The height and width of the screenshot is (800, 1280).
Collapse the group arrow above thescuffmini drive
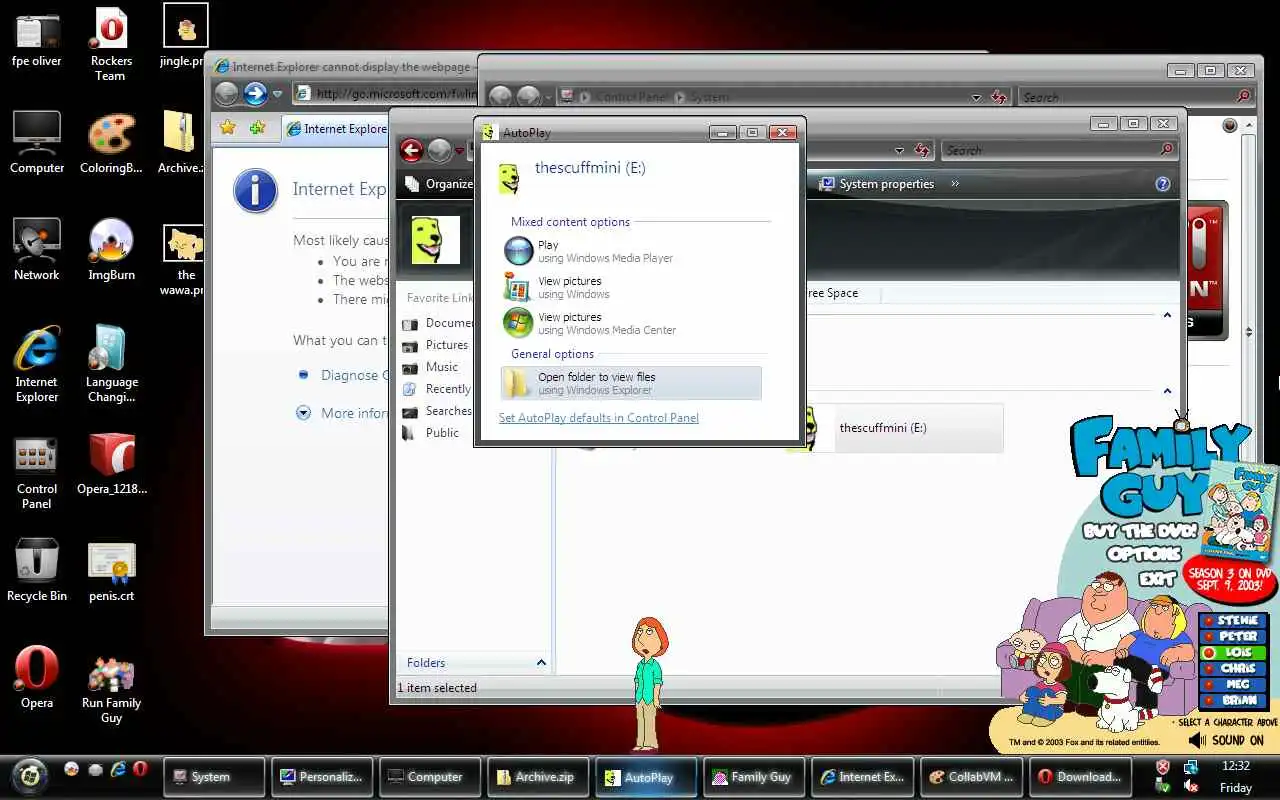(1166, 391)
